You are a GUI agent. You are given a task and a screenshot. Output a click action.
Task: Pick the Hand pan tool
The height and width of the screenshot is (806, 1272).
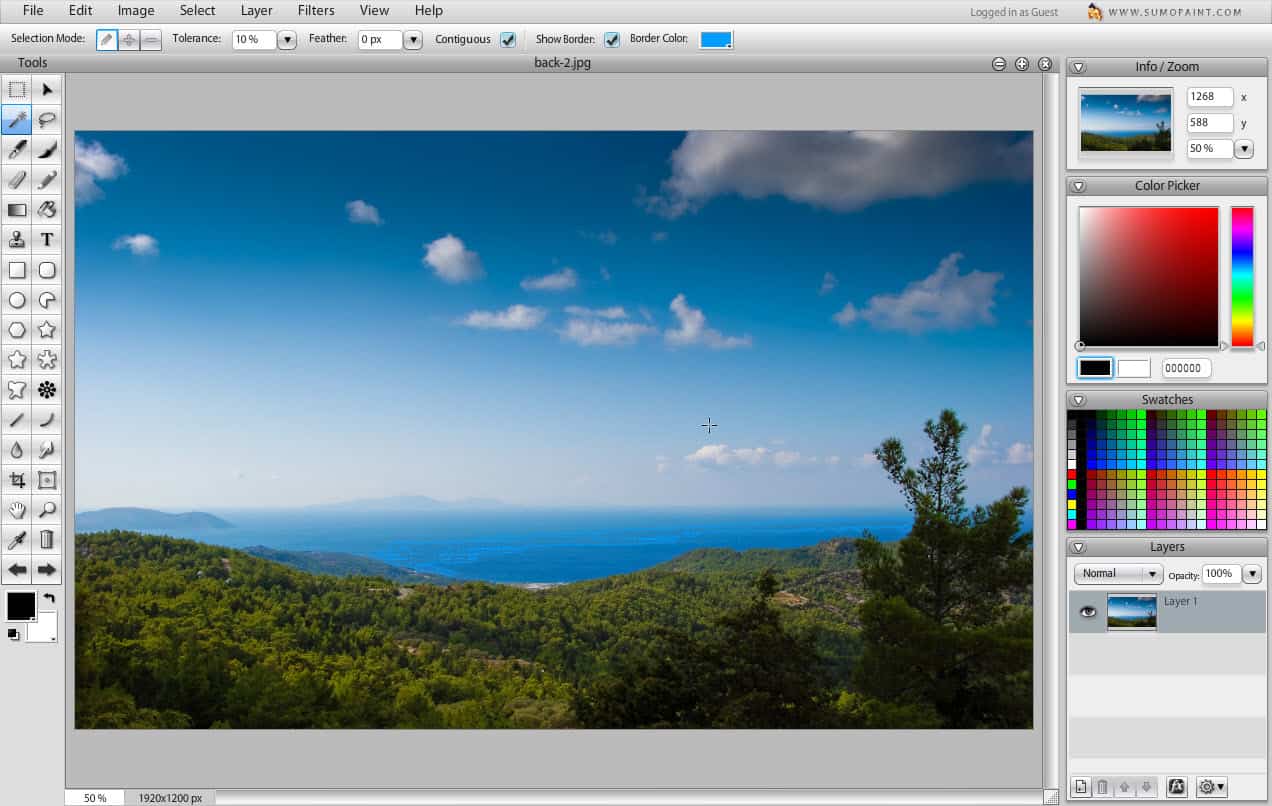(x=17, y=510)
